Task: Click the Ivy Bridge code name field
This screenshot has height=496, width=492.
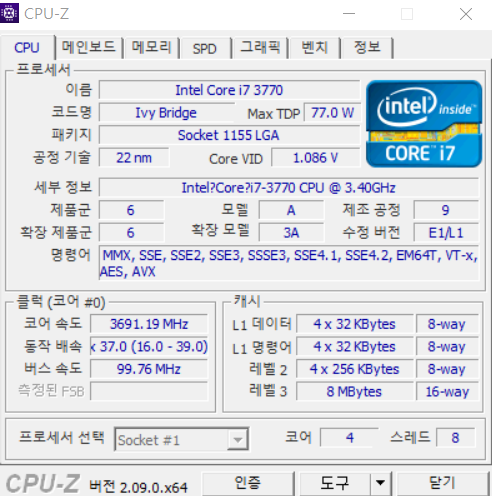Action: [x=166, y=113]
